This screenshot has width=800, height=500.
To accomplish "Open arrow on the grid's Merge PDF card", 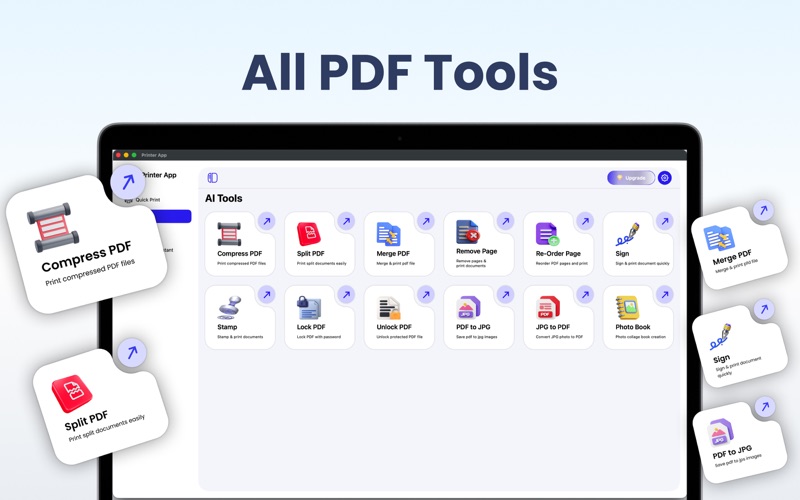I will click(426, 221).
